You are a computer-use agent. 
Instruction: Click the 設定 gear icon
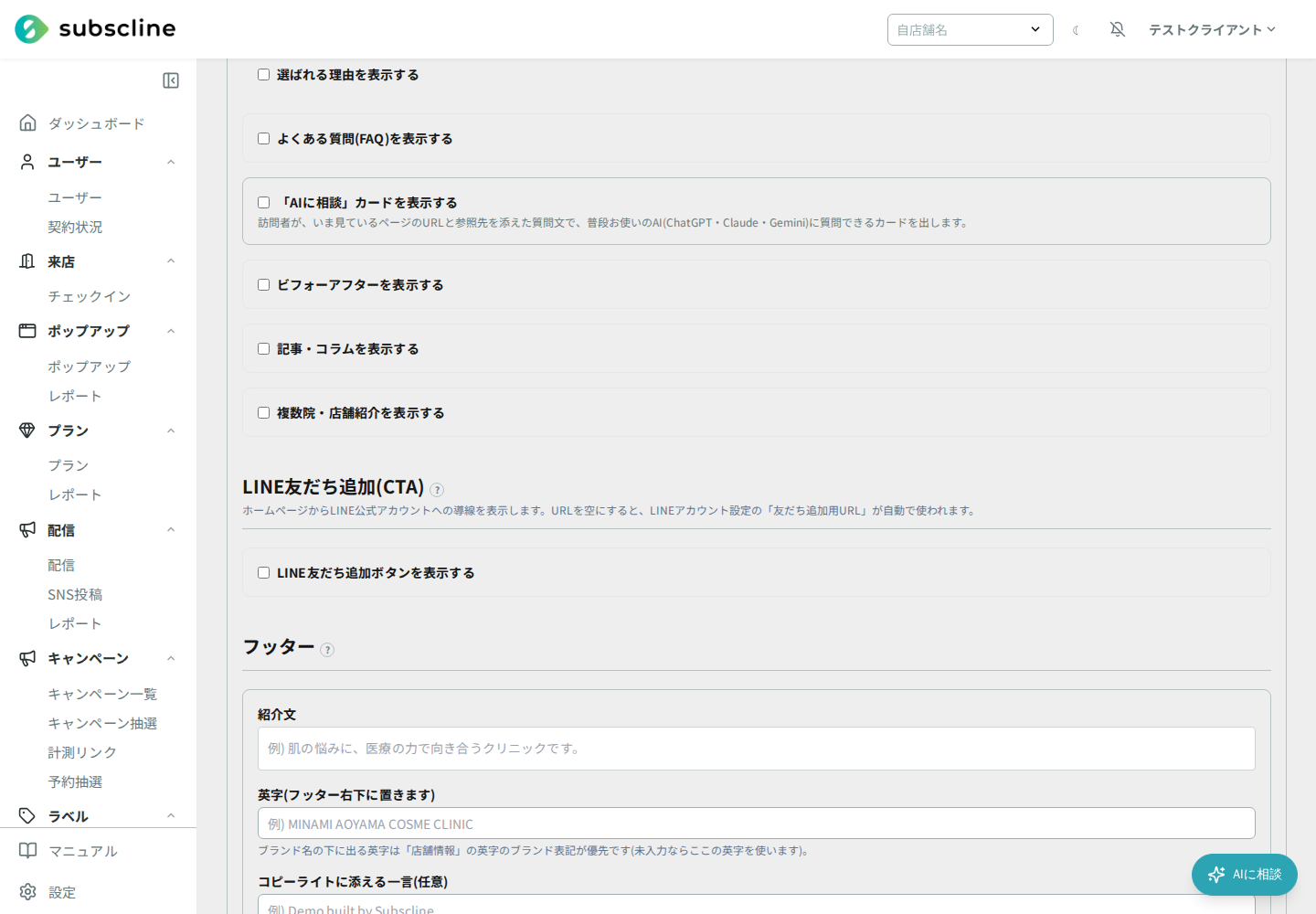tap(28, 892)
